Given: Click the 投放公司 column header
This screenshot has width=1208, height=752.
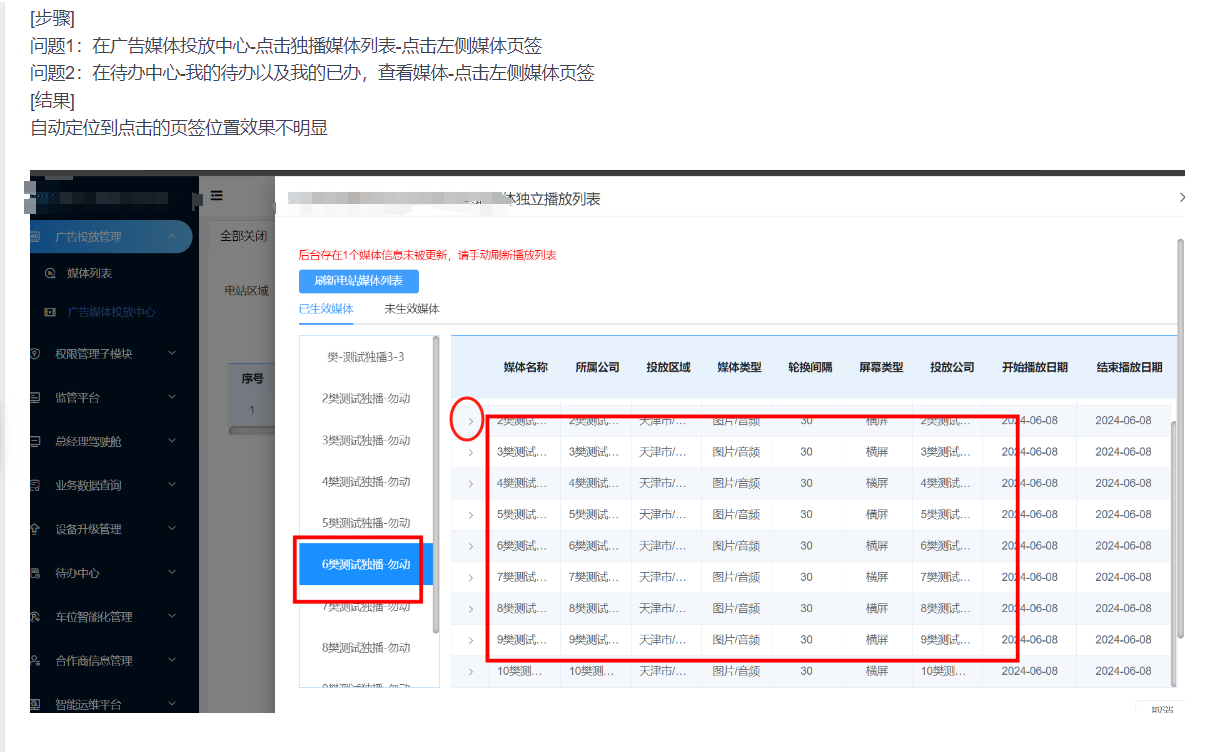Looking at the screenshot, I should [952, 367].
